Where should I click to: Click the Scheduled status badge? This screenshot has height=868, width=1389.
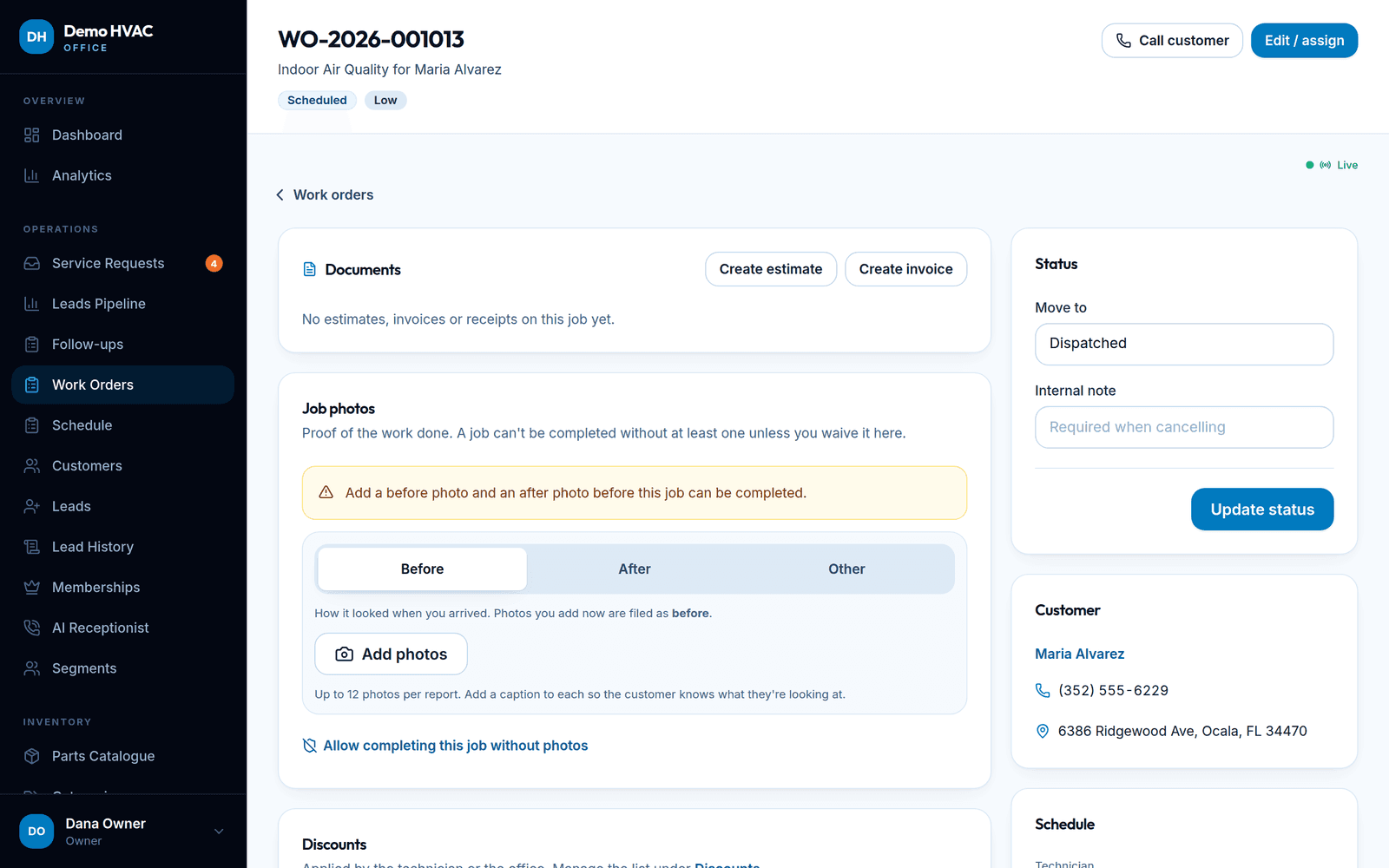pos(317,101)
